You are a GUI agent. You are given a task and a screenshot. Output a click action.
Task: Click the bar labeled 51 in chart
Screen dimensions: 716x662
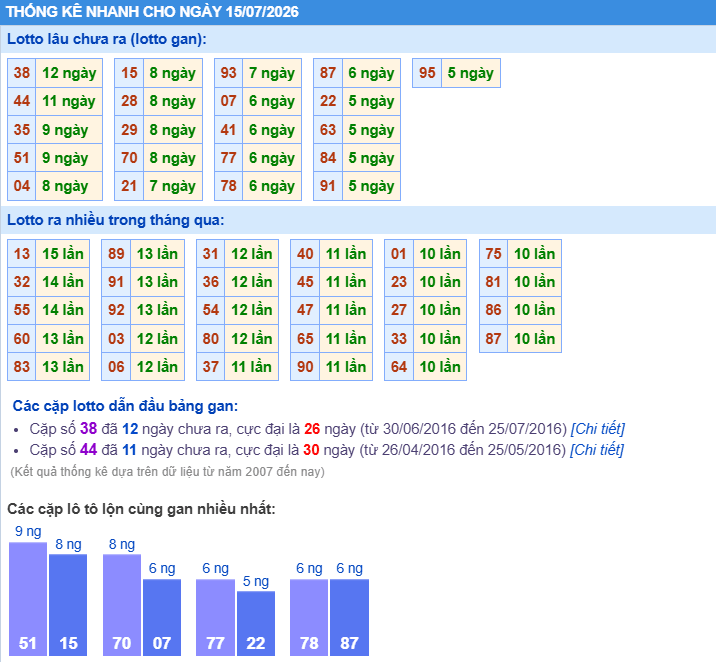click(x=28, y=599)
